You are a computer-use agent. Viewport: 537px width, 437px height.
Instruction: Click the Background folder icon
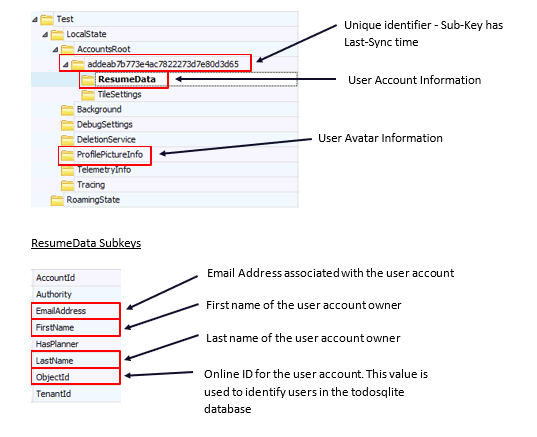[x=67, y=110]
